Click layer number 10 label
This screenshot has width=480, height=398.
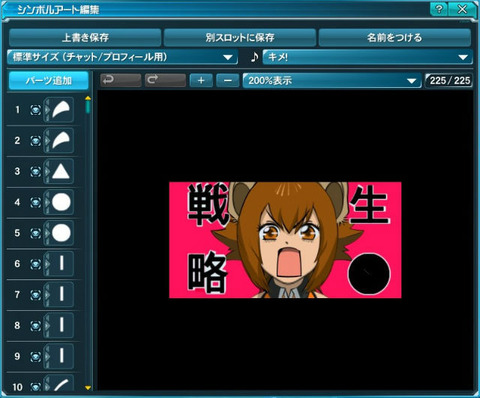tap(17, 387)
